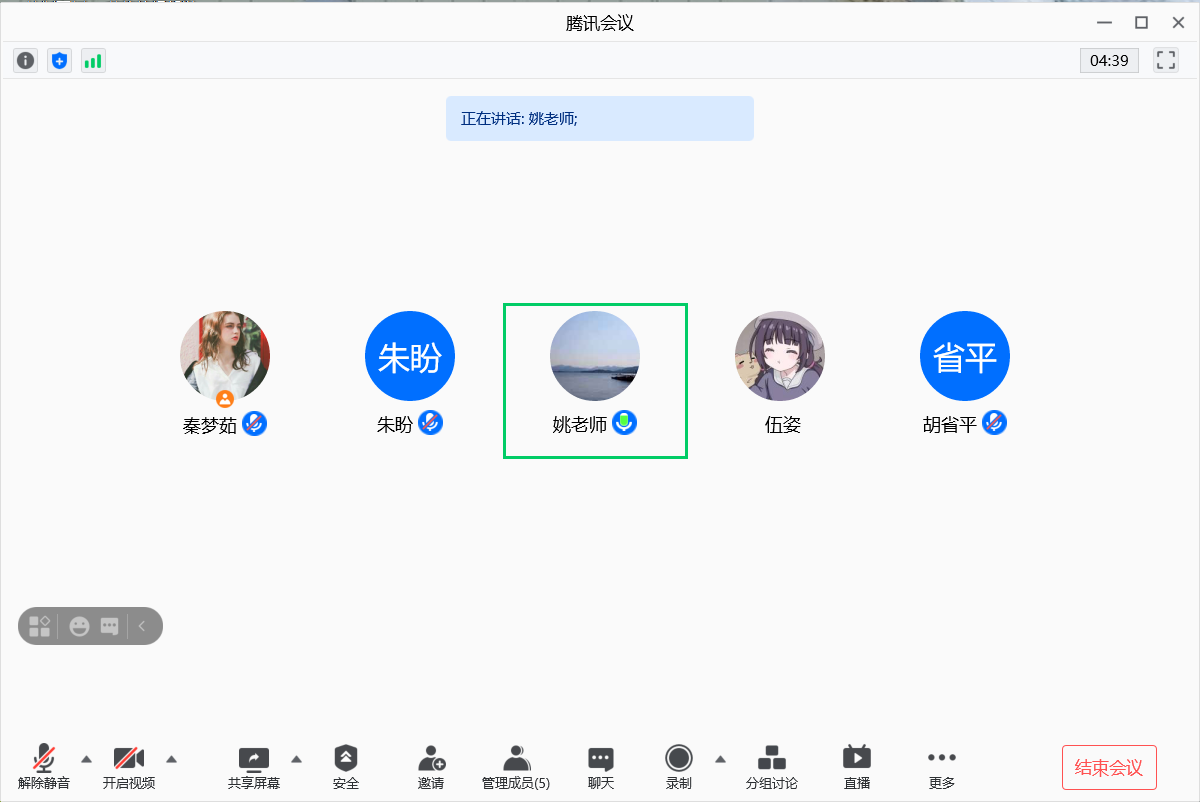Viewport: 1200px width, 802px height.
Task: Open the More (更多) menu
Action: [941, 767]
